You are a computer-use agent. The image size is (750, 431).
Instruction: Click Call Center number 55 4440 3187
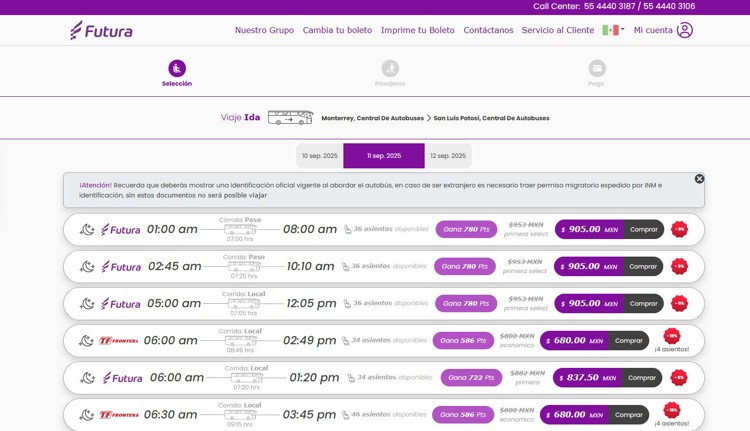609,6
